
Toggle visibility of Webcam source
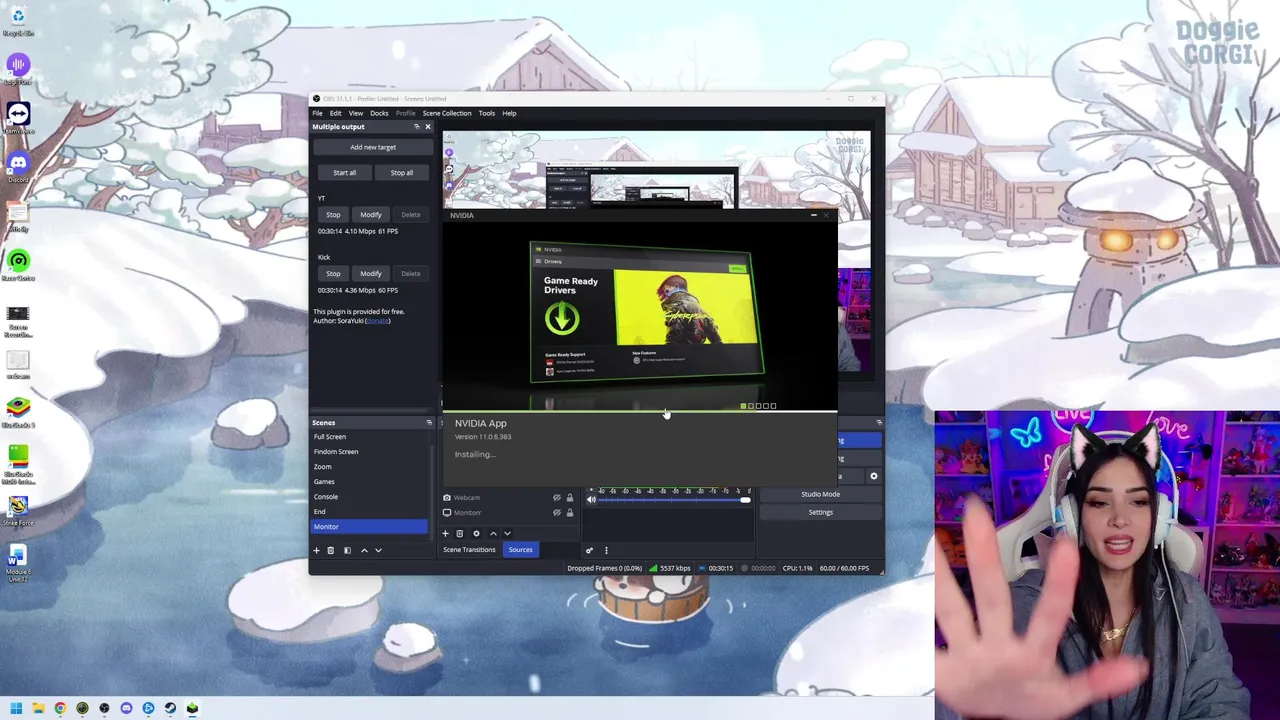coord(557,498)
